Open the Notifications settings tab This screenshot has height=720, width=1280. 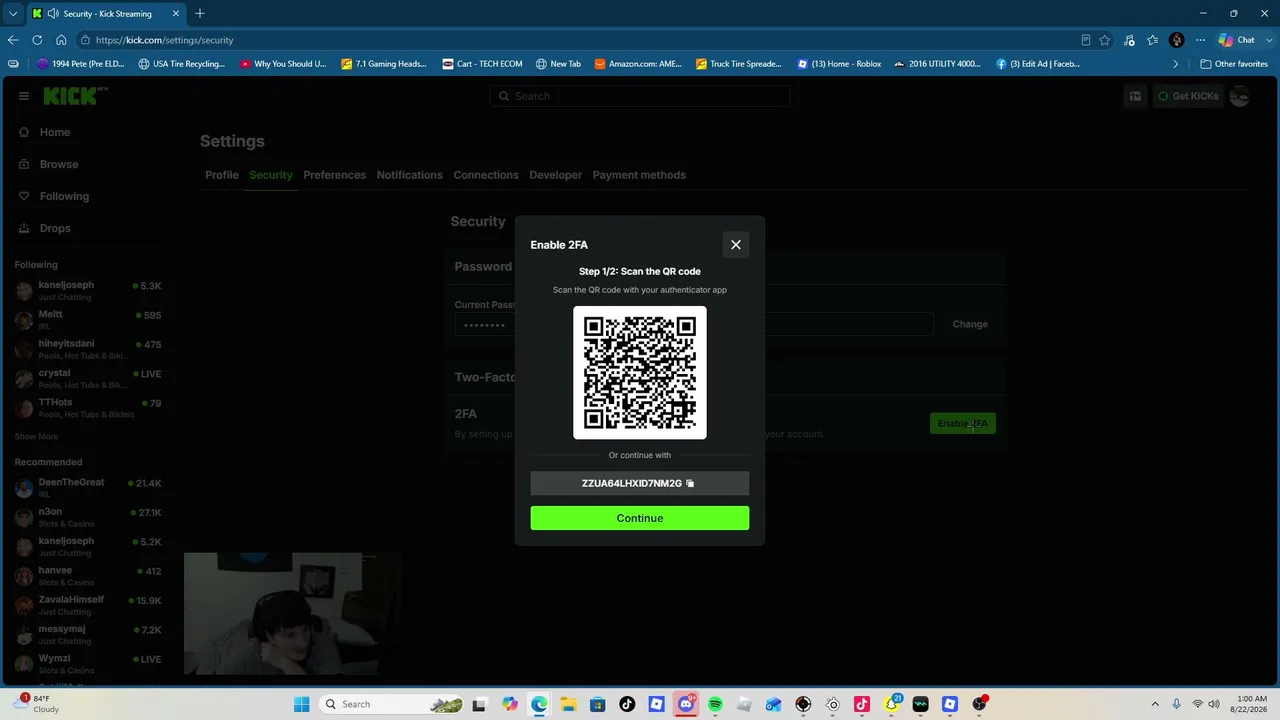[x=409, y=175]
